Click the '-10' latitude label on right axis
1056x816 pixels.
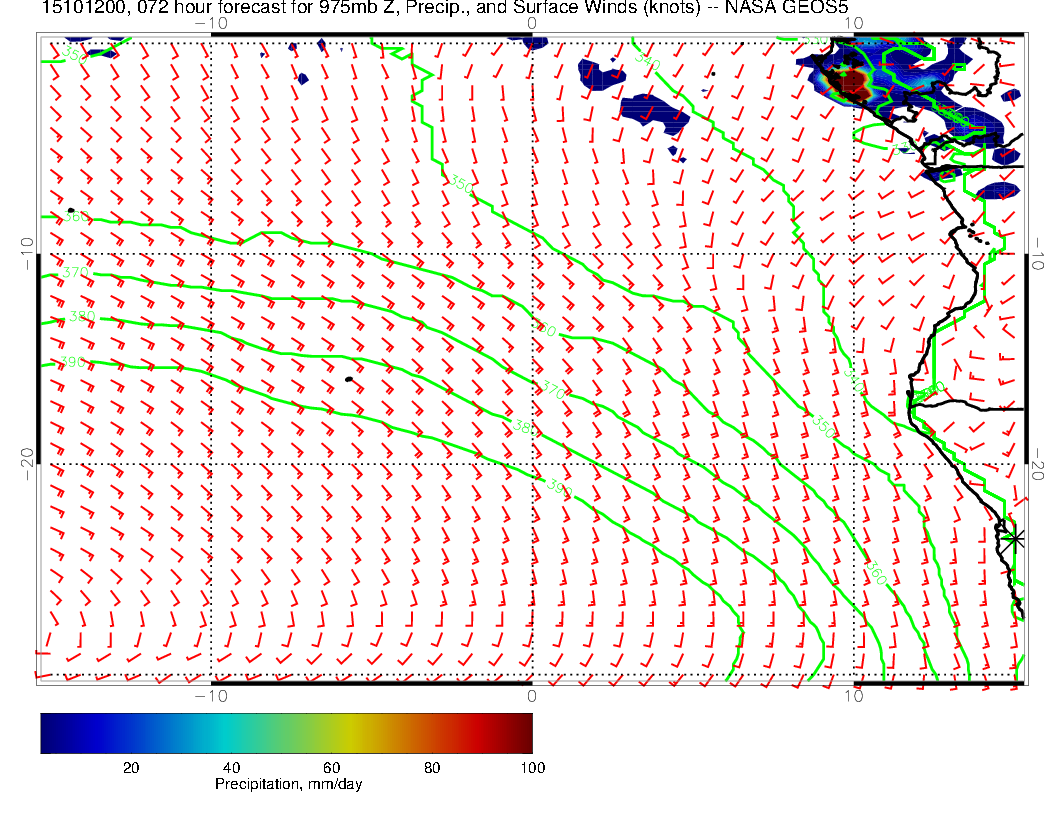pyautogui.click(x=1039, y=248)
